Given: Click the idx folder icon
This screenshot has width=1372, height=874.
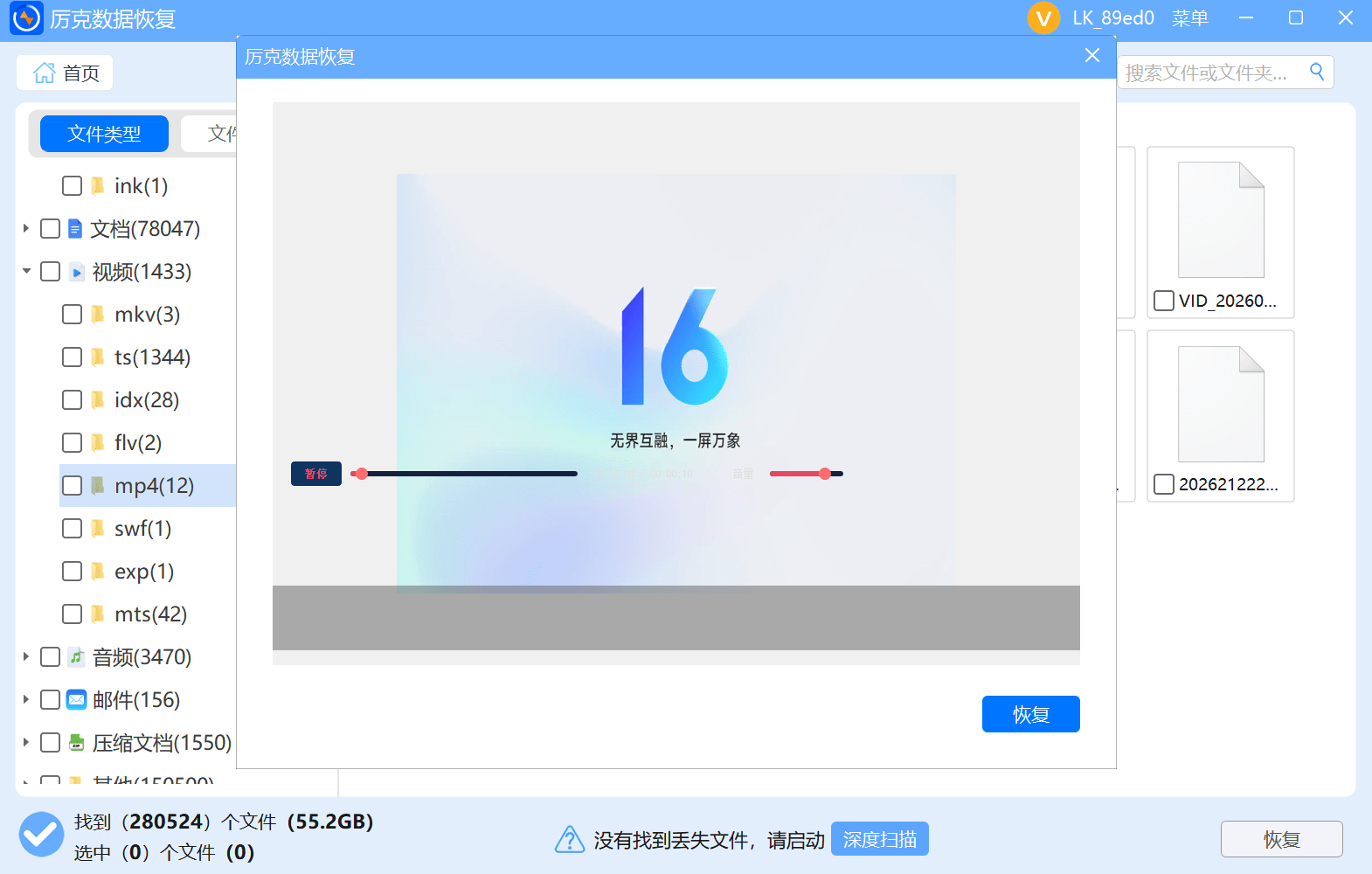Looking at the screenshot, I should click(98, 400).
